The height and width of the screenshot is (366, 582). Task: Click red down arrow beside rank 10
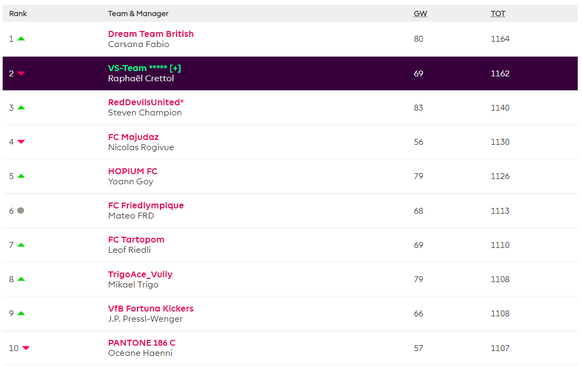[x=26, y=348]
